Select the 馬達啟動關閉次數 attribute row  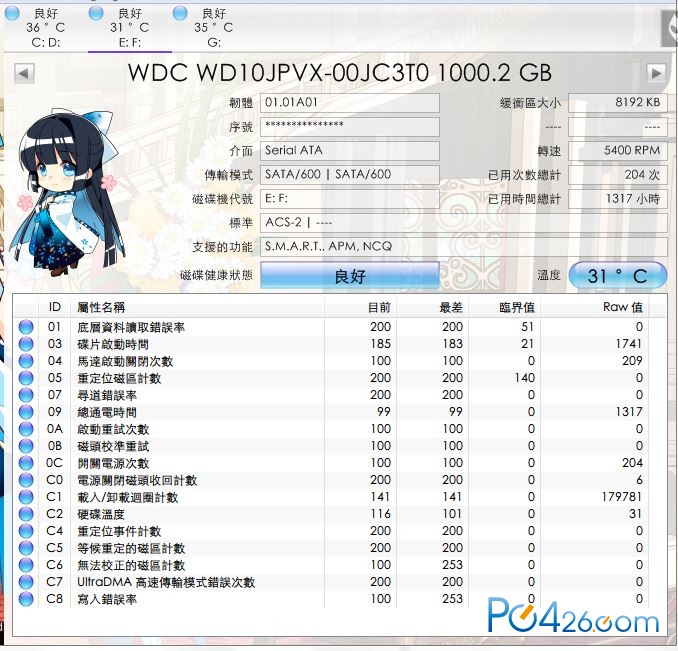[x=339, y=361]
